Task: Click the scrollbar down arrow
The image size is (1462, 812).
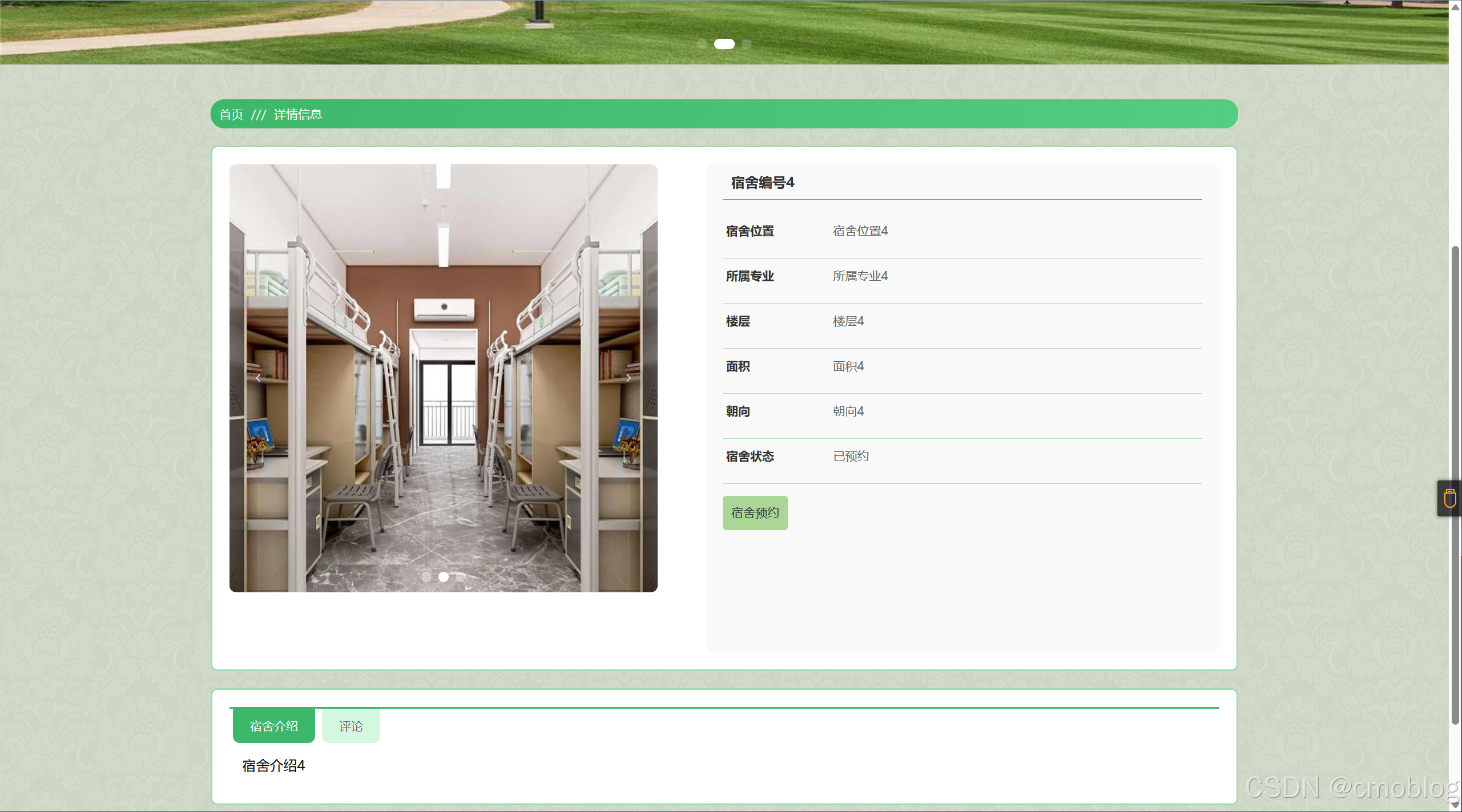Action: pyautogui.click(x=1455, y=805)
